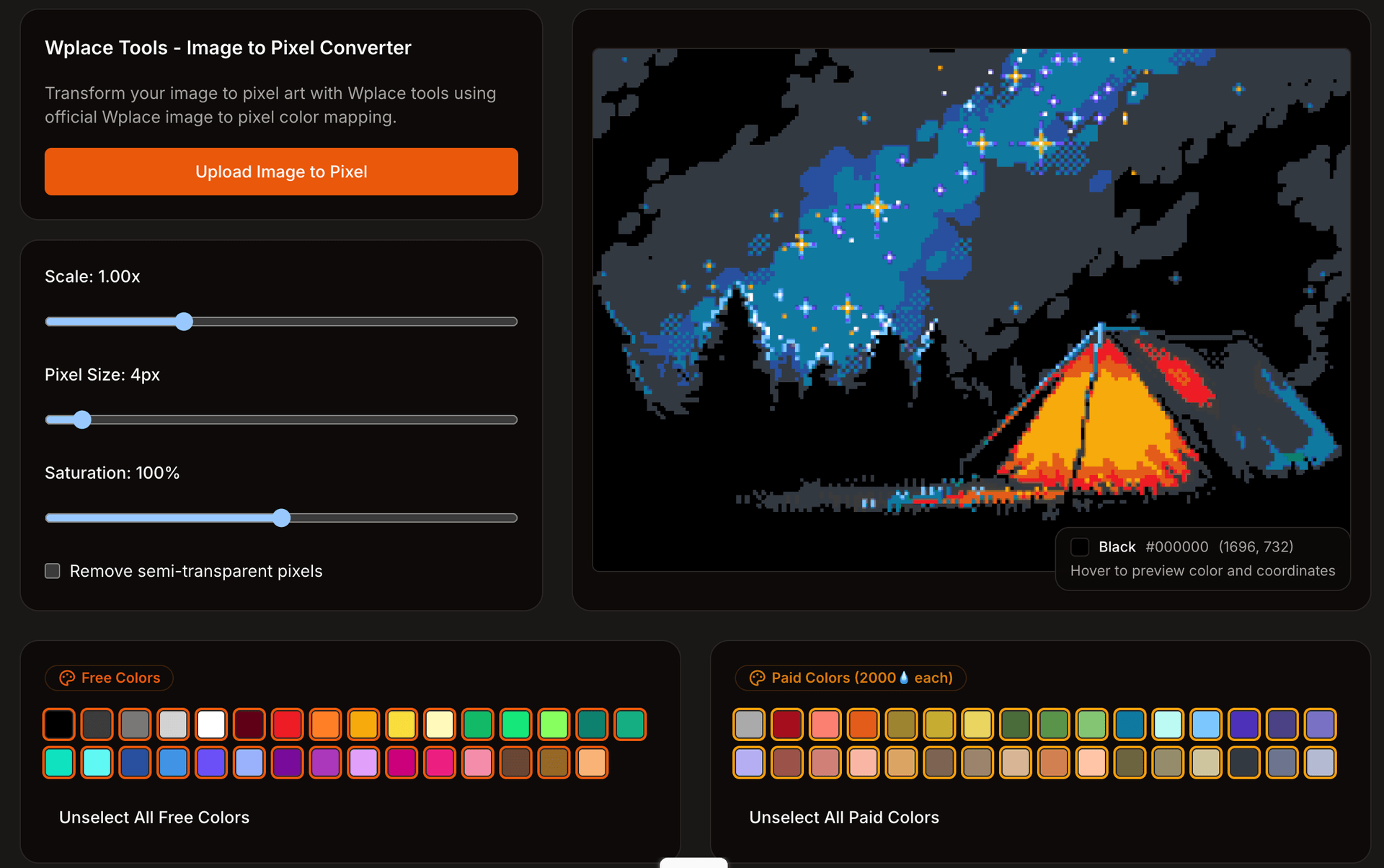The height and width of the screenshot is (868, 1384).
Task: Click Unselect All Free Colors
Action: [154, 817]
